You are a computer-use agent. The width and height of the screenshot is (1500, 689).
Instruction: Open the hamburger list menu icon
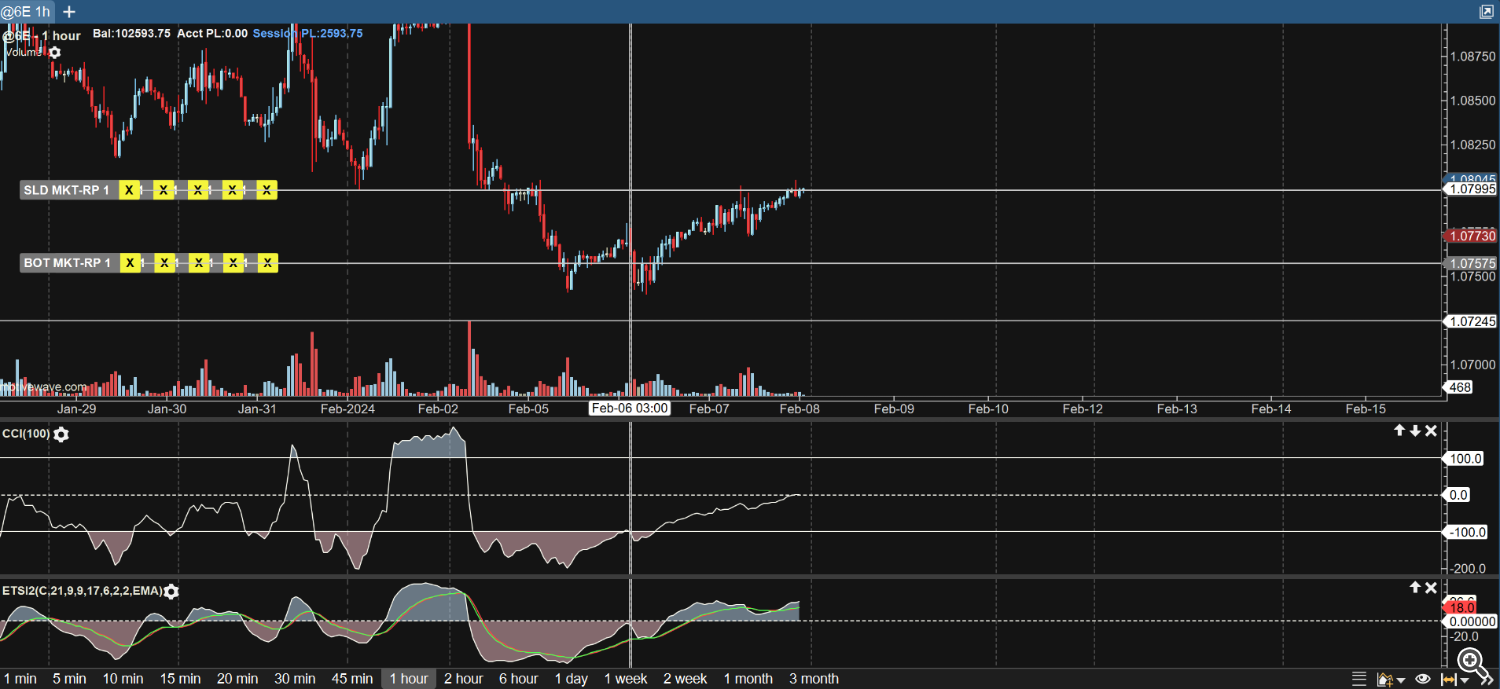(1358, 679)
